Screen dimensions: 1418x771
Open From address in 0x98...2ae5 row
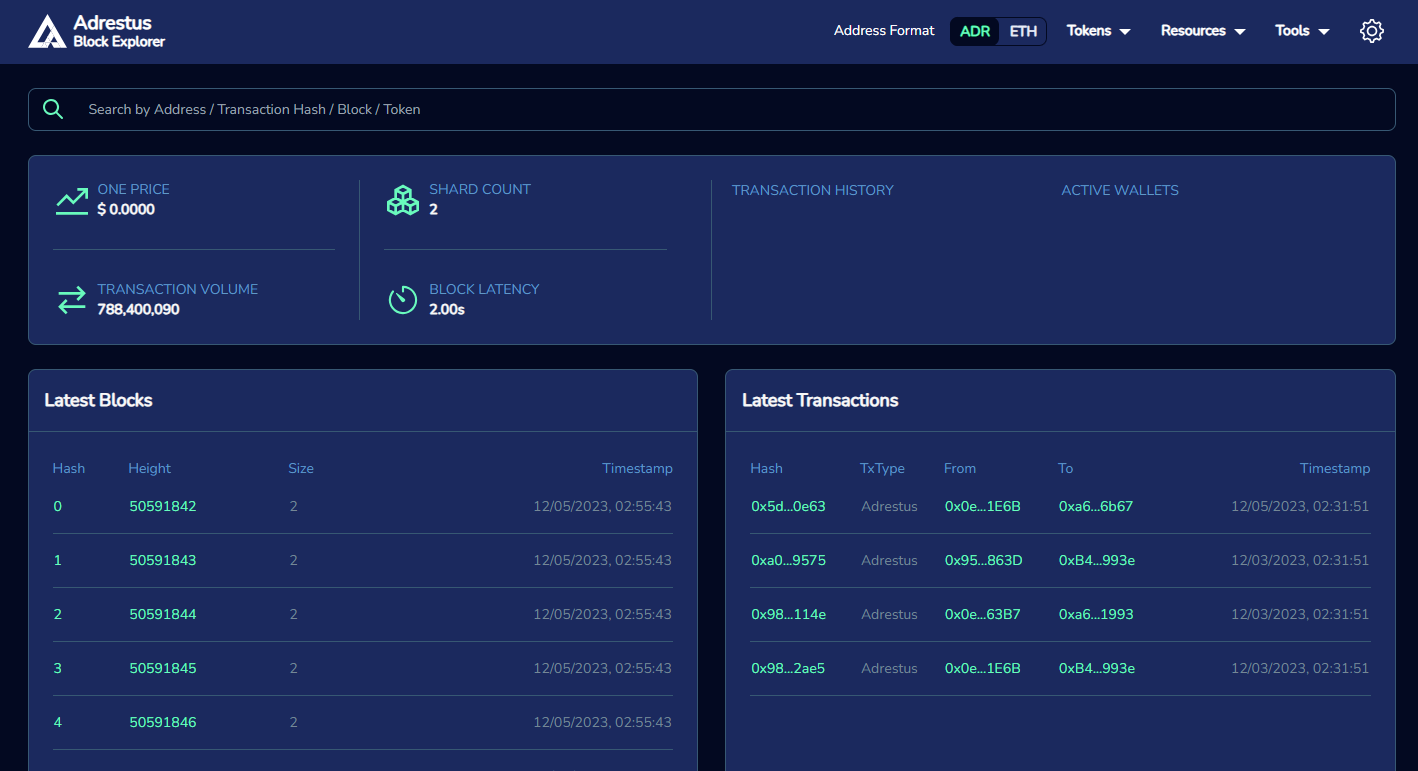[982, 668]
